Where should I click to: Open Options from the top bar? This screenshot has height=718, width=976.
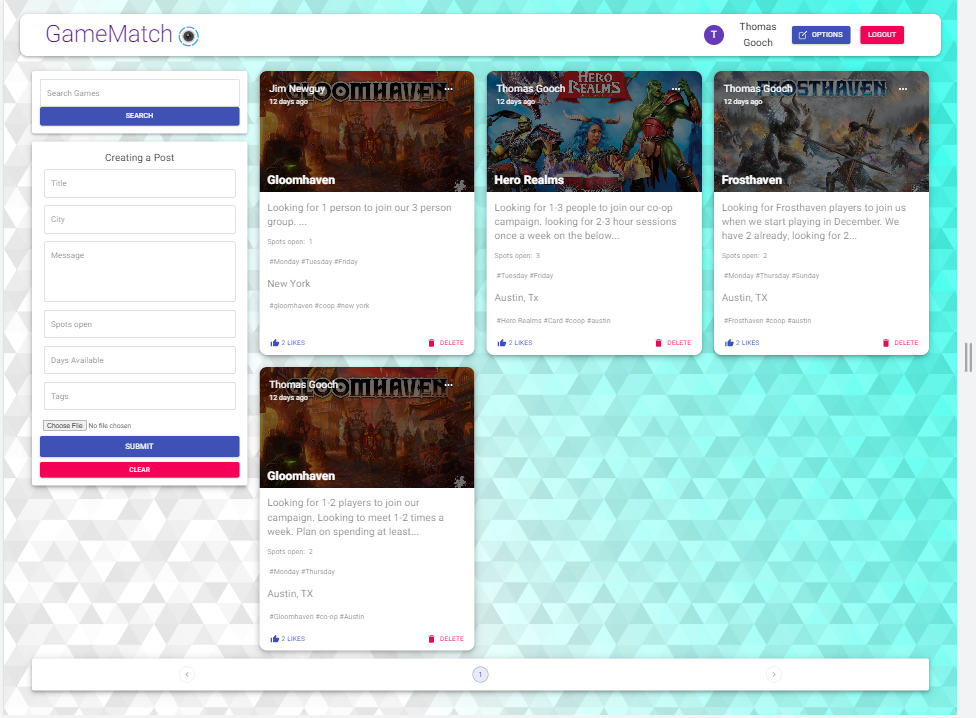[x=820, y=35]
